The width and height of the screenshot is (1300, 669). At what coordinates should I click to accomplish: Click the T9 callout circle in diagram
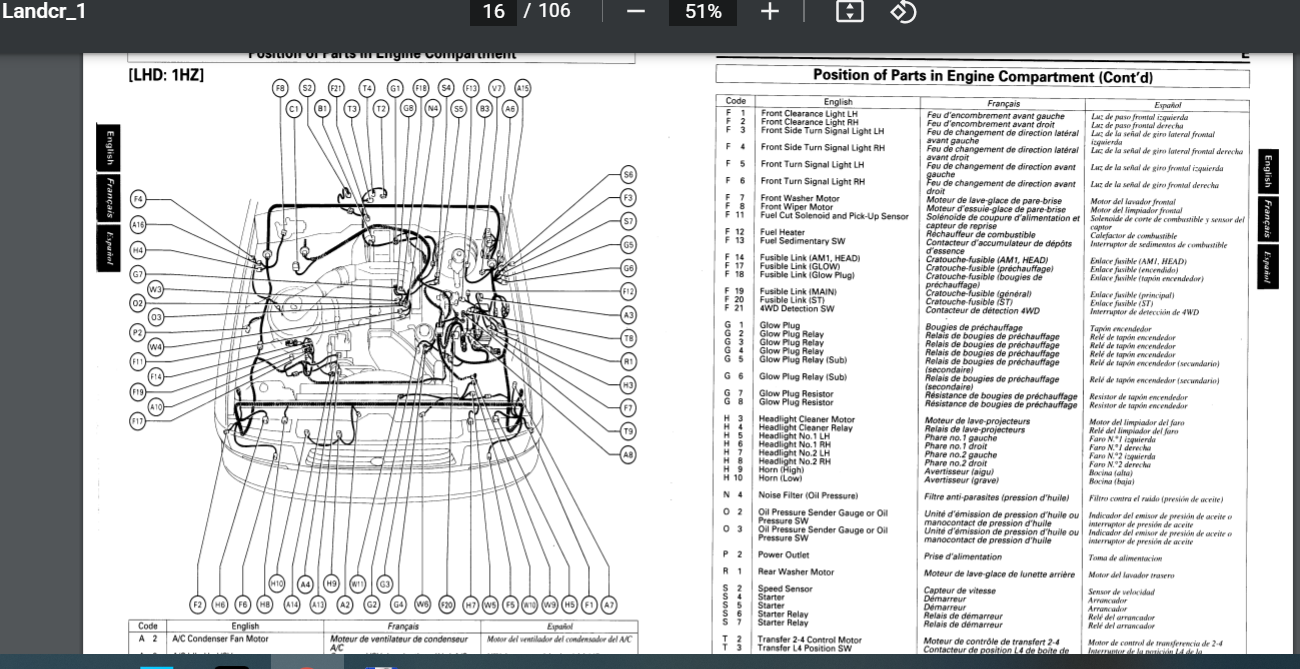[628, 431]
